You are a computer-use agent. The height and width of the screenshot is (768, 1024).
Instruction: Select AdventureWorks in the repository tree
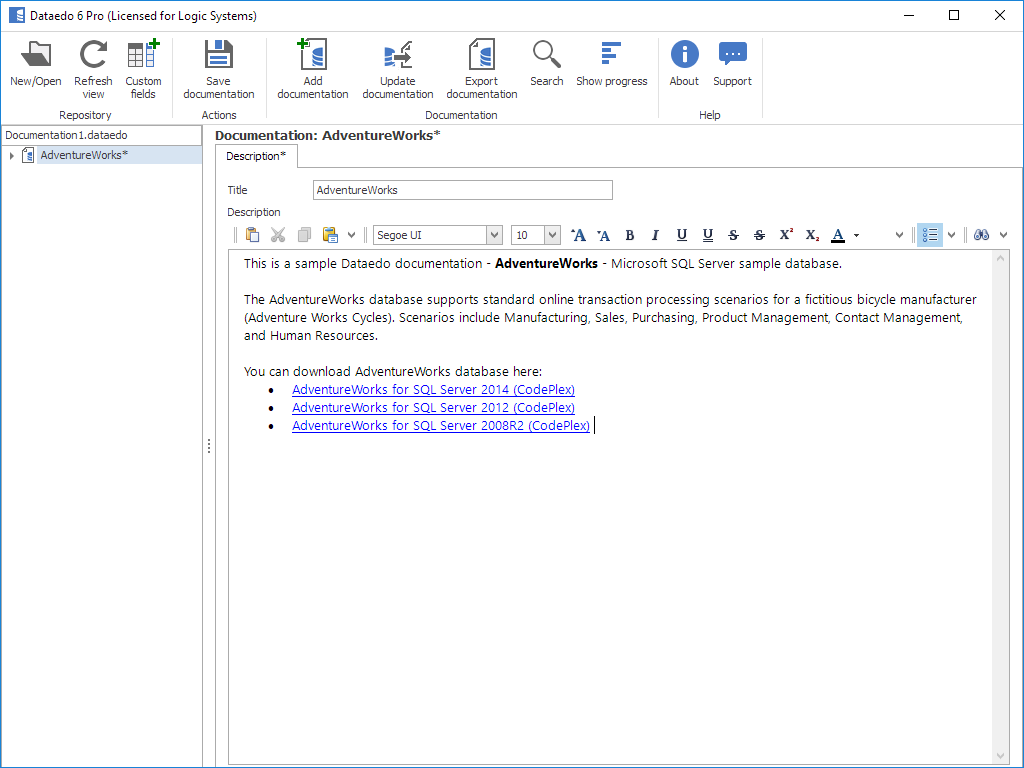point(84,155)
